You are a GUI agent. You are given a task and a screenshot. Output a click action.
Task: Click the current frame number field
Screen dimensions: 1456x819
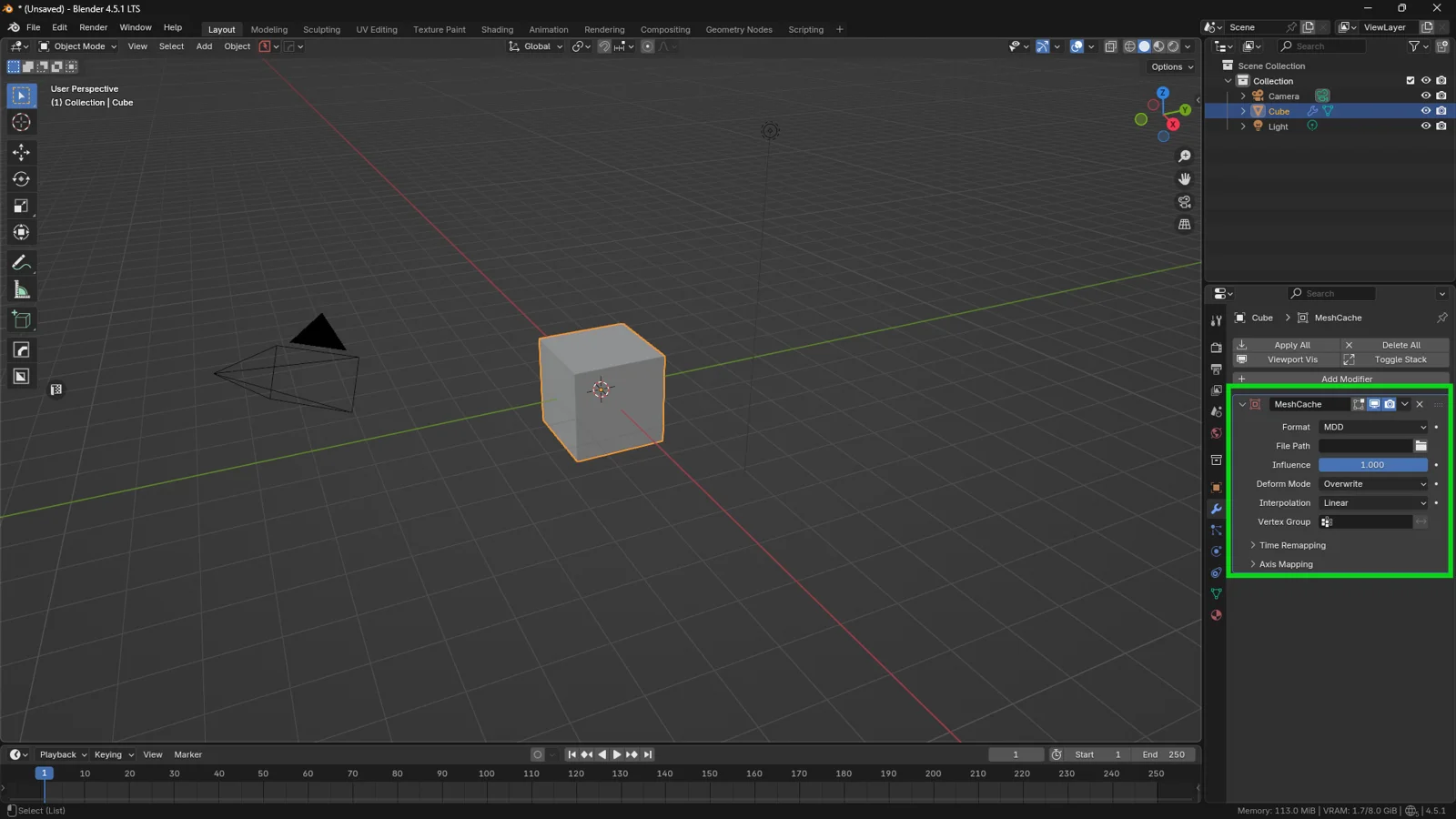pos(1016,754)
